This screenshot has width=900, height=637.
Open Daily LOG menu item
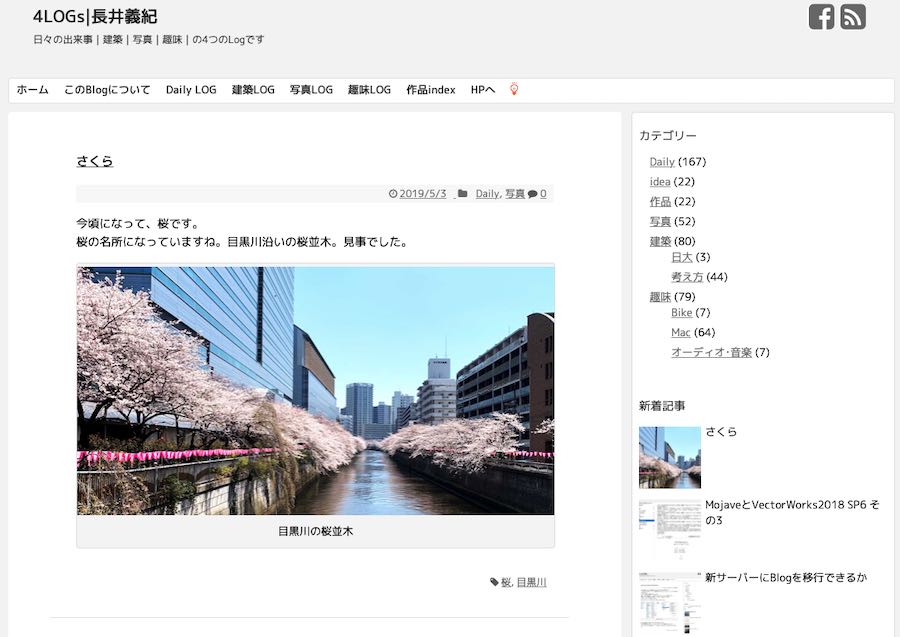pyautogui.click(x=191, y=90)
